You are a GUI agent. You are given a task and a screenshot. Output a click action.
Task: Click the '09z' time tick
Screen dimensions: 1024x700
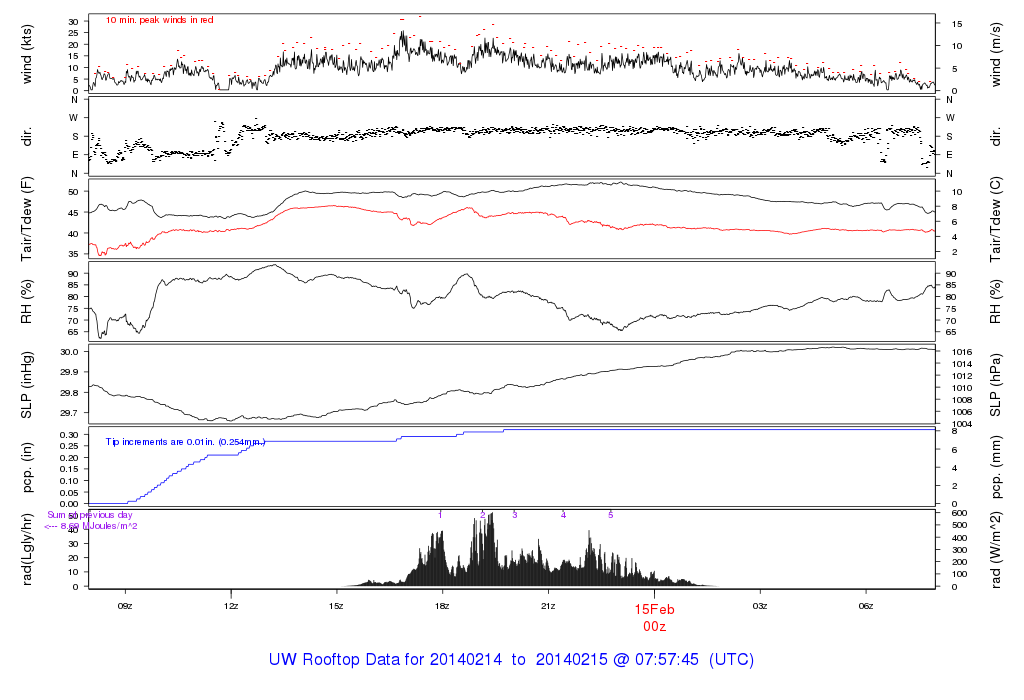click(125, 606)
